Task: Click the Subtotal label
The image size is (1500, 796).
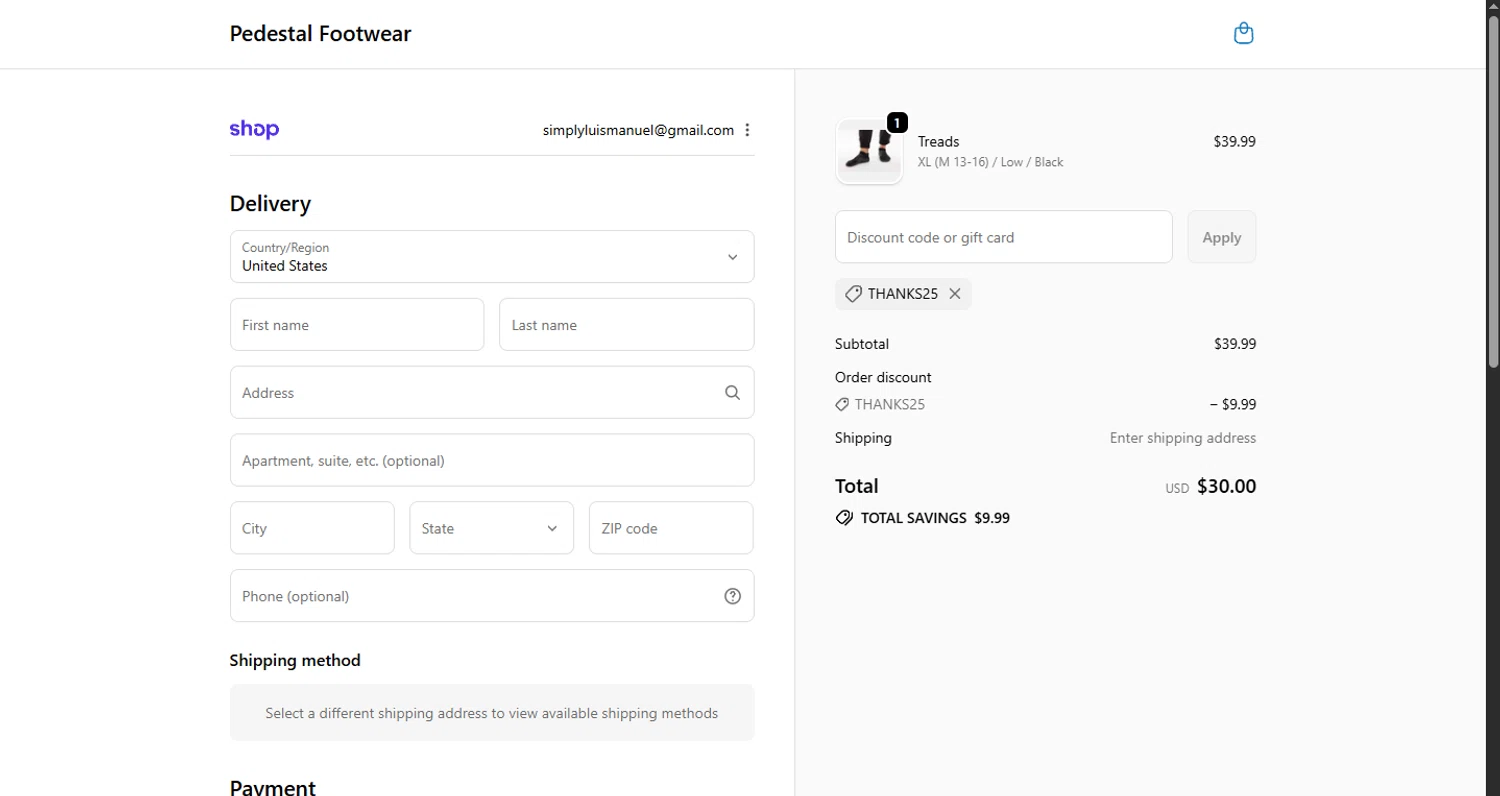Action: (862, 344)
